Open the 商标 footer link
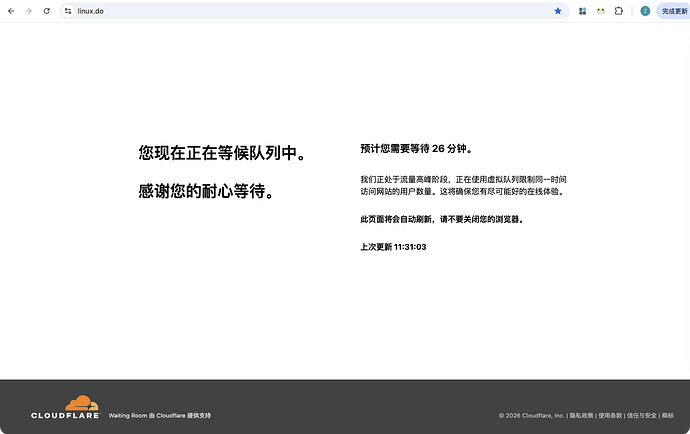 [x=668, y=416]
